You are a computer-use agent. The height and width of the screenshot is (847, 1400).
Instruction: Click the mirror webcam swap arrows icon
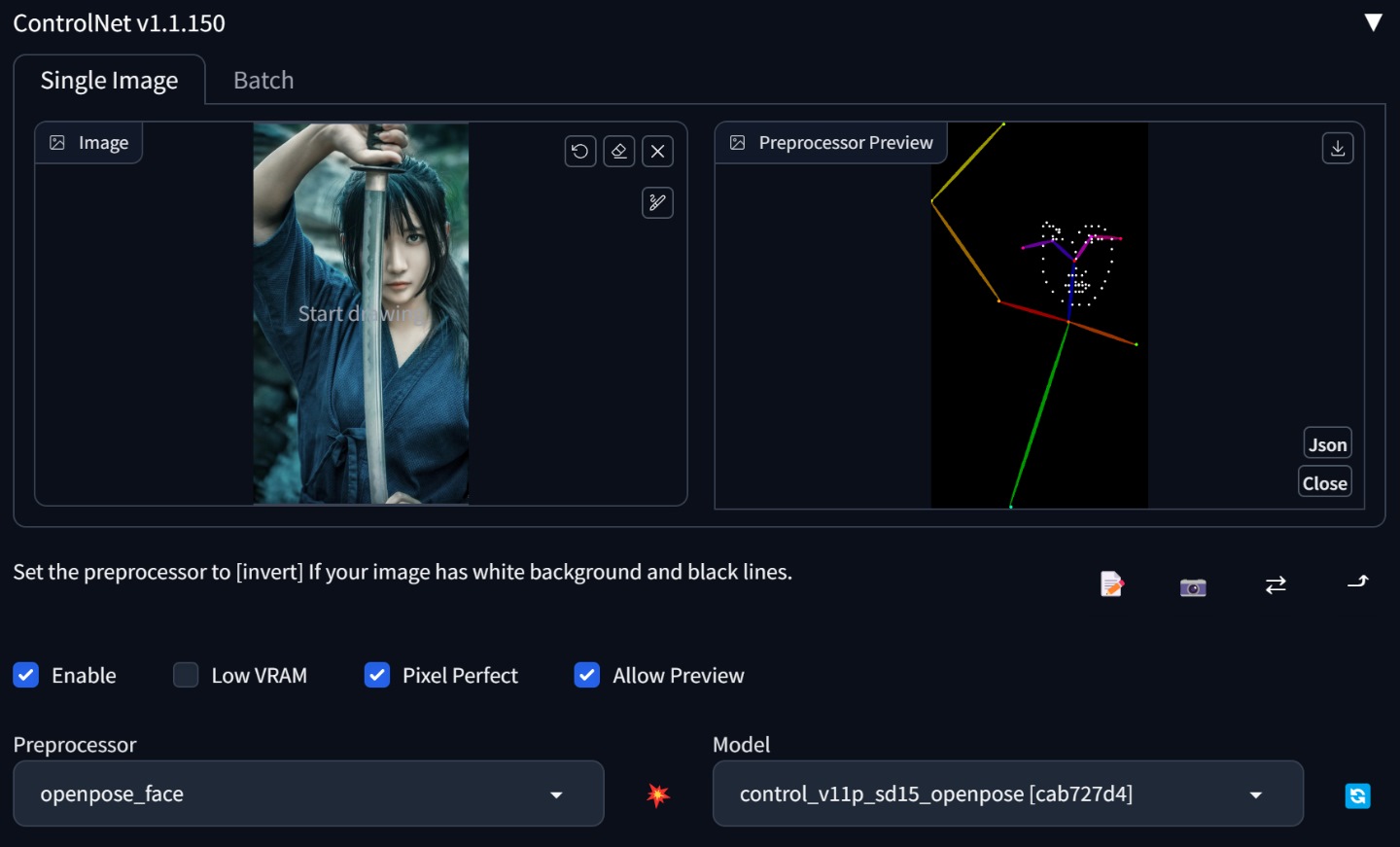point(1276,584)
